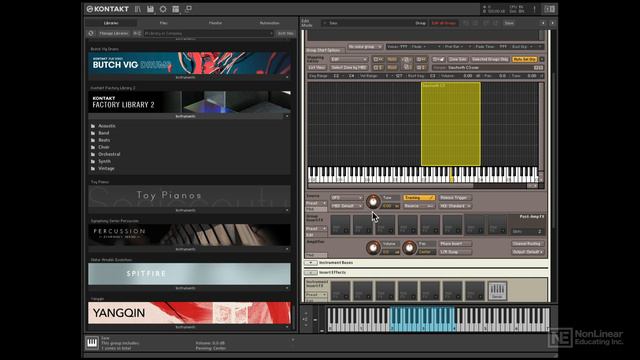Click the Instr Nav button
Viewport: 640px width, 360px height.
(285, 33)
